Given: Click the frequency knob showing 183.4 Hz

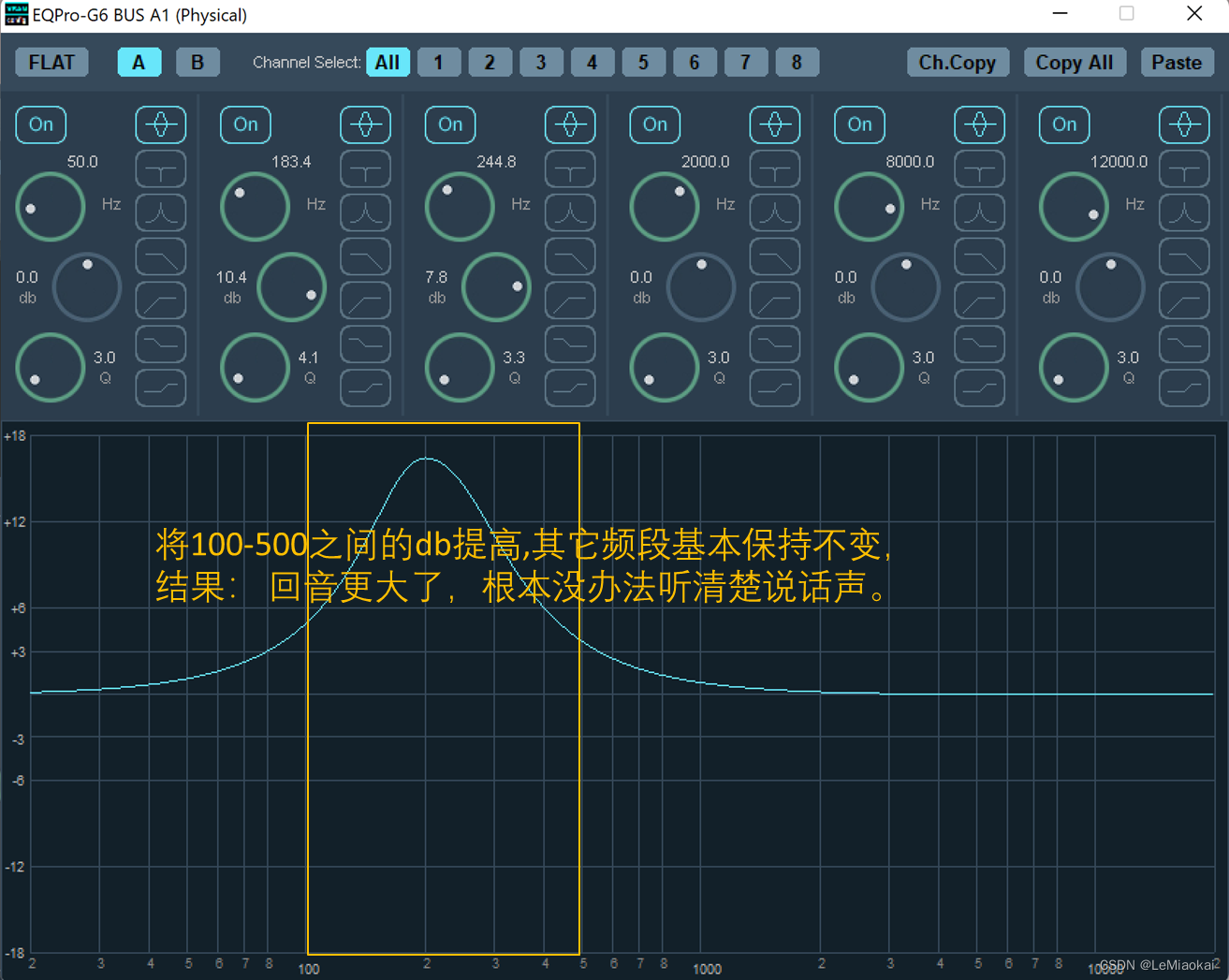Looking at the screenshot, I should pos(255,206).
